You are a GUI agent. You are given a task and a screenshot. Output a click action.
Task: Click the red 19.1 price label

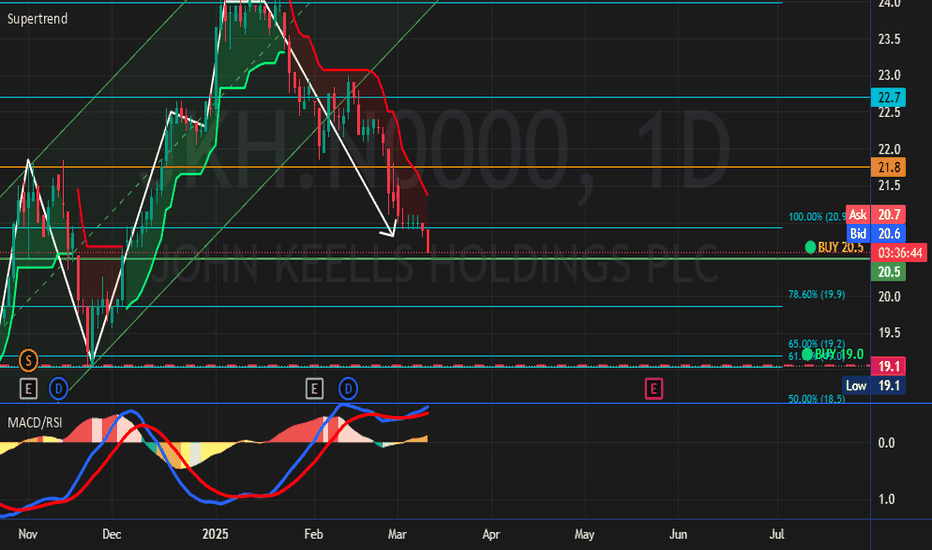pyautogui.click(x=888, y=366)
